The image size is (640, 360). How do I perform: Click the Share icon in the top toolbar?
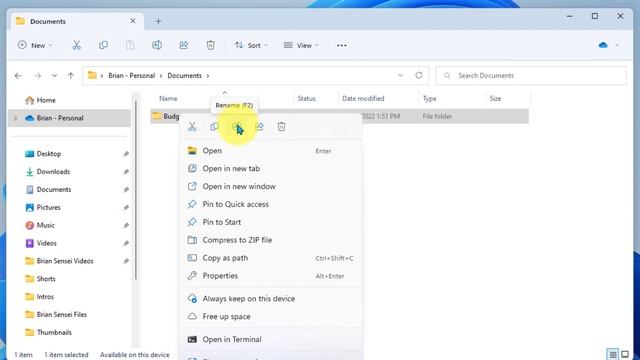(184, 45)
